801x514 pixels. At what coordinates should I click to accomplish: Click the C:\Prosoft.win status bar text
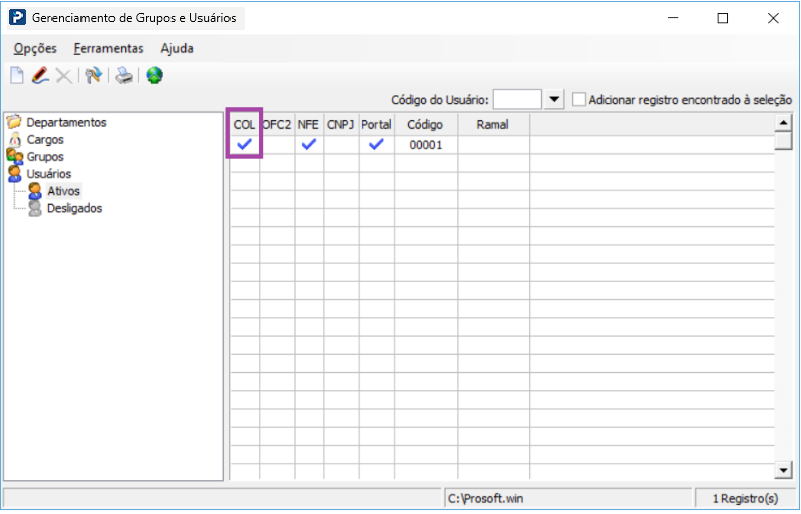point(485,499)
